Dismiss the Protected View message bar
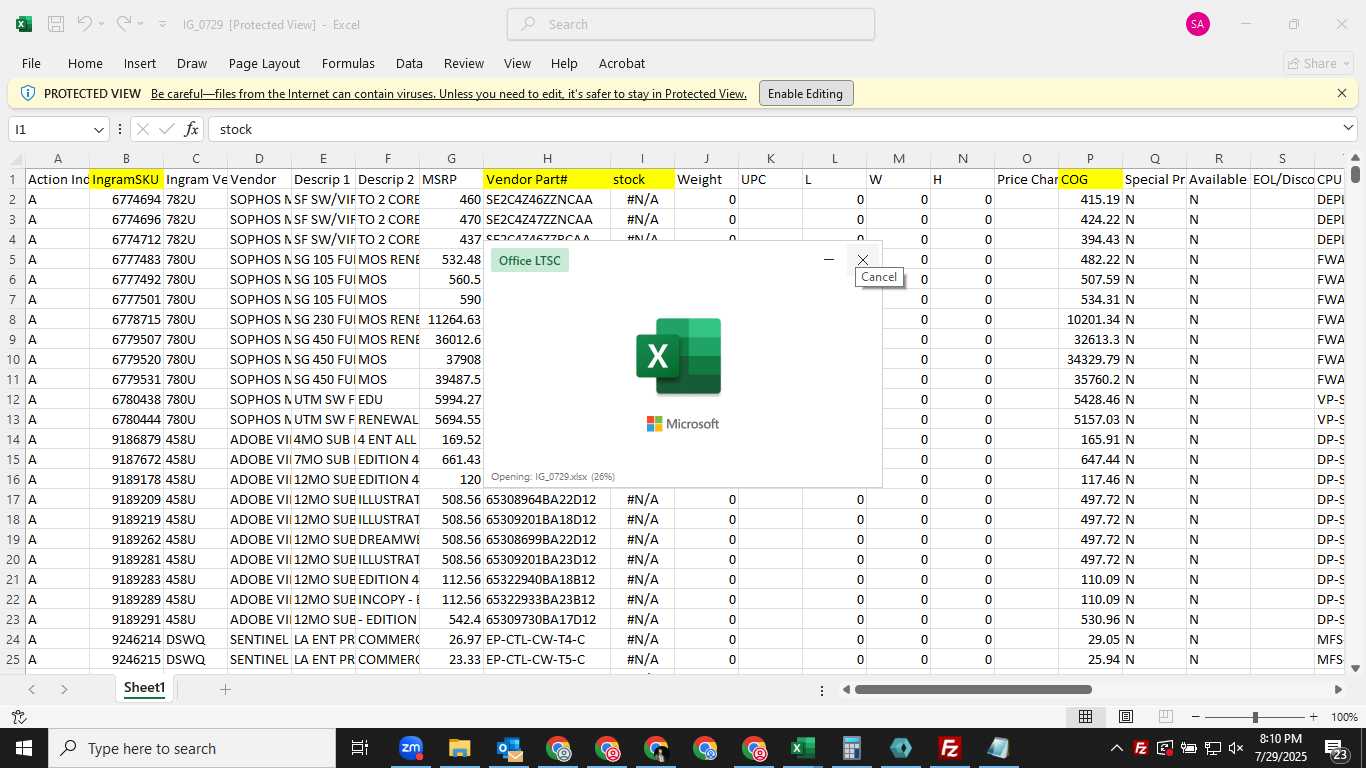 (x=1342, y=93)
